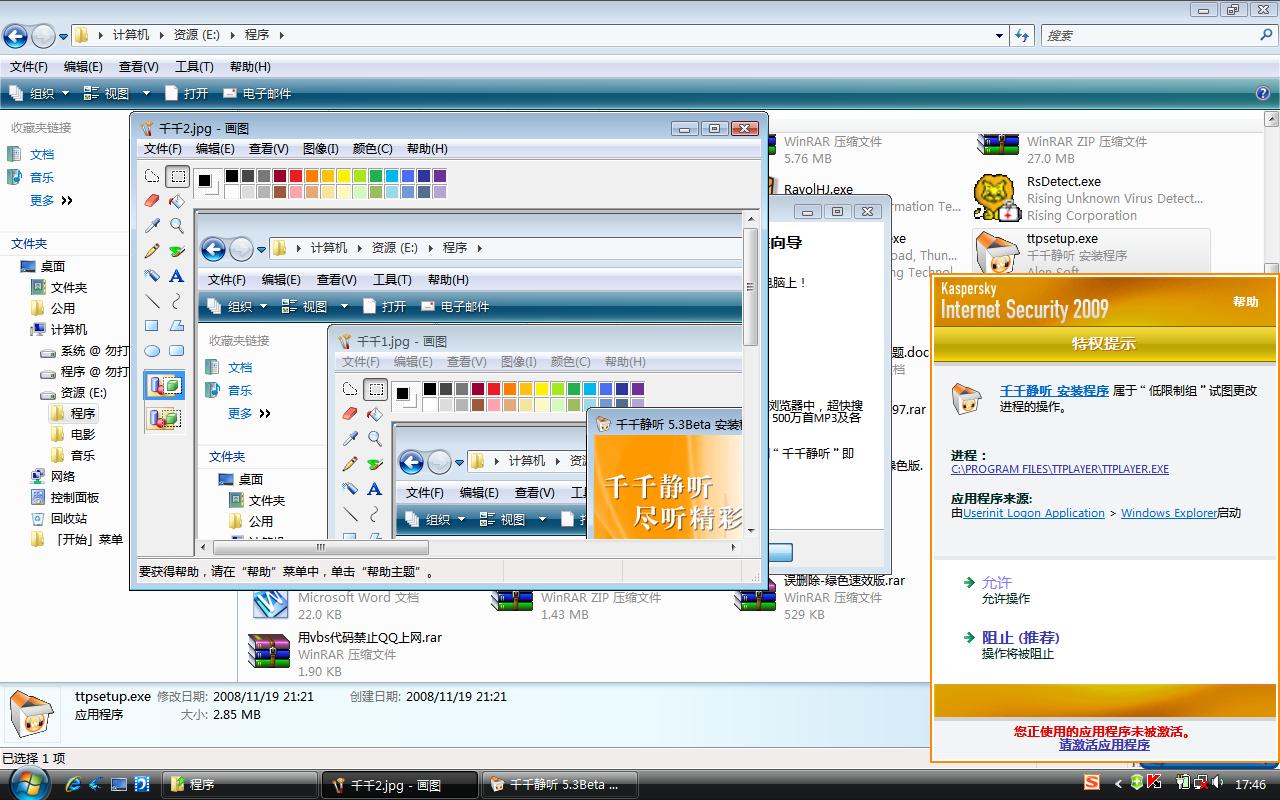The width and height of the screenshot is (1280, 800).
Task: Select 电影 folder in the Explorer folder tree
Action: click(x=83, y=434)
